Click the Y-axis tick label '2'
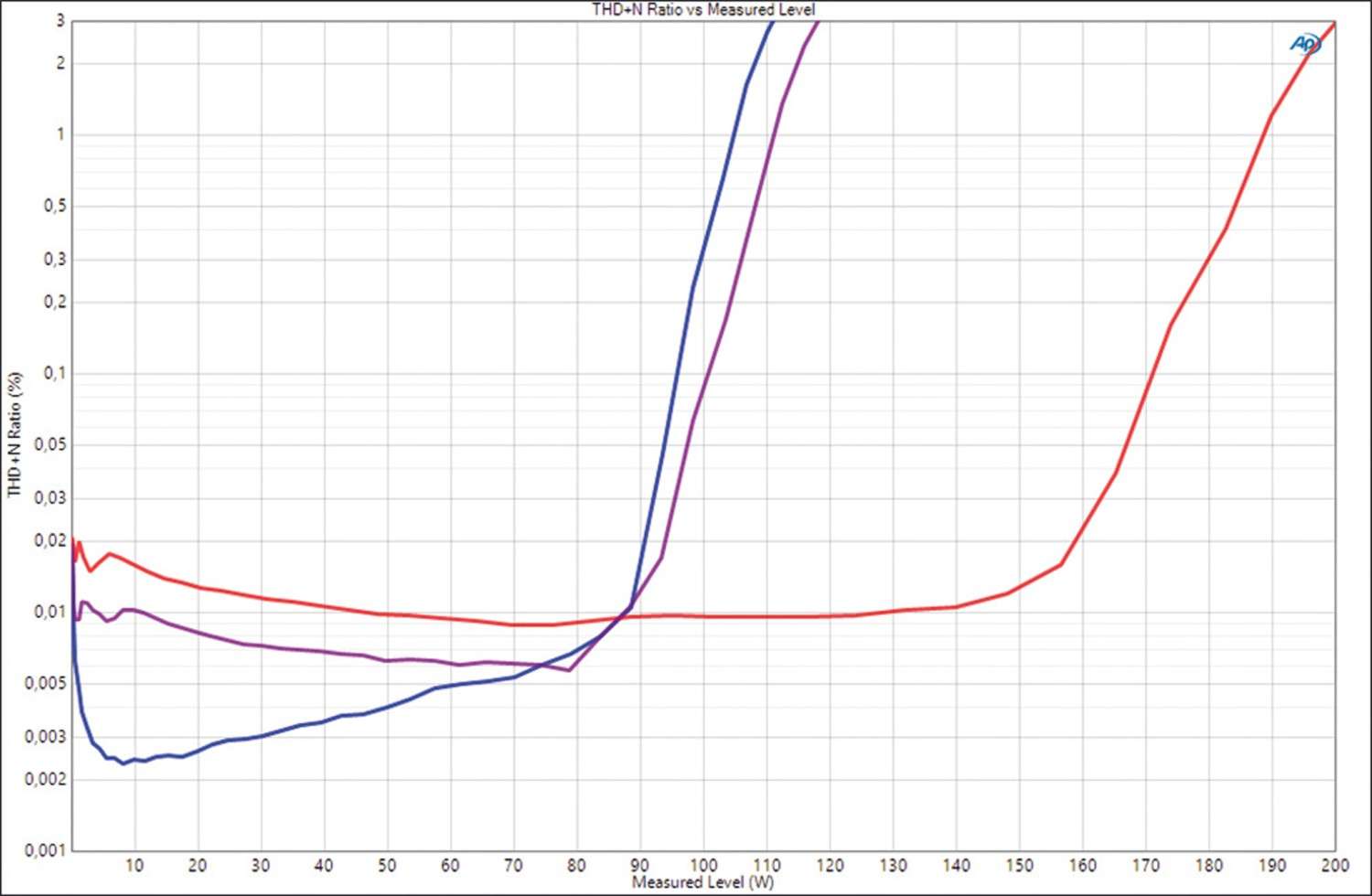The height and width of the screenshot is (896, 1372). click(x=60, y=63)
